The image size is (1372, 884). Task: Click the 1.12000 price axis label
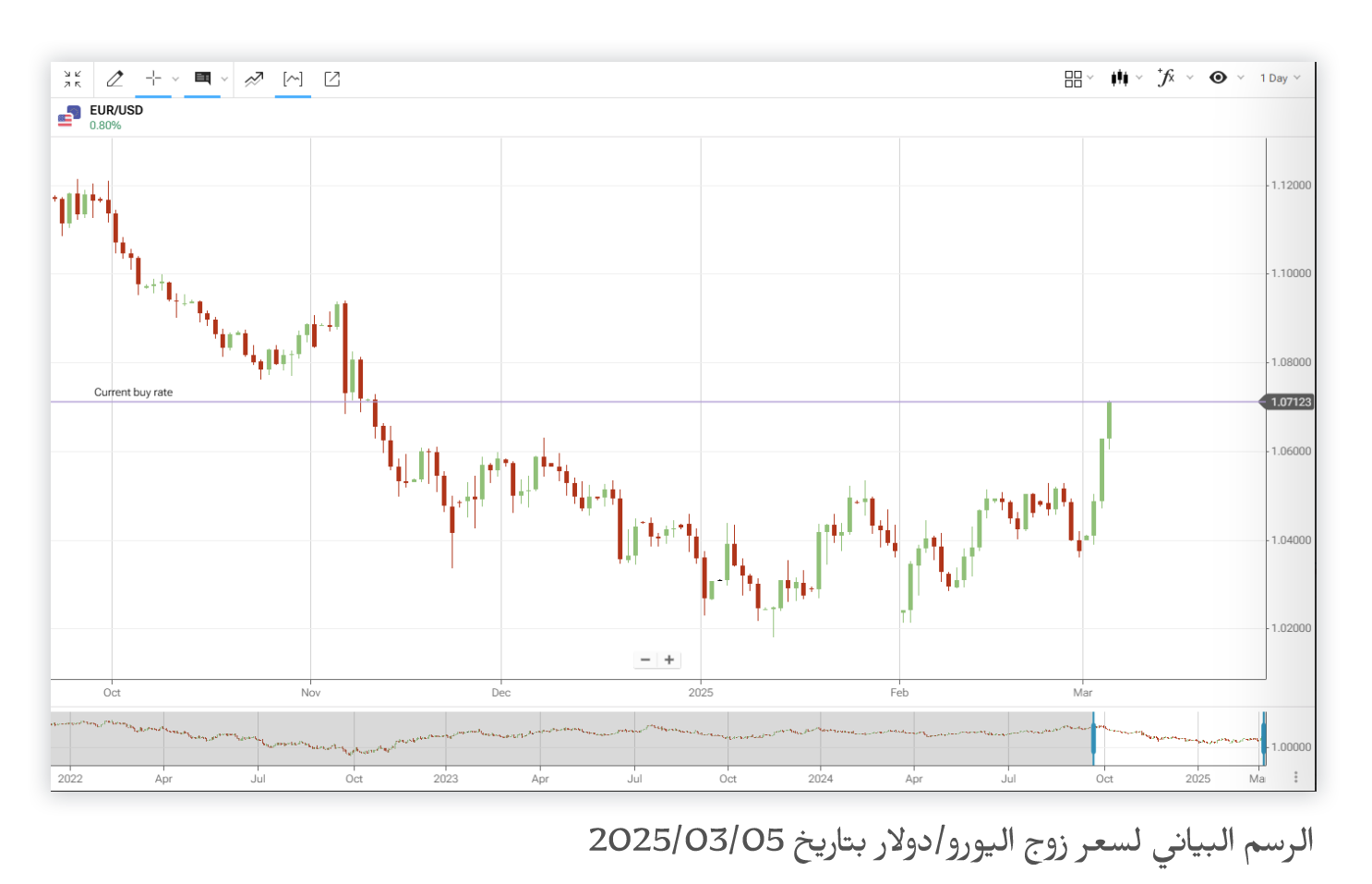(1291, 186)
